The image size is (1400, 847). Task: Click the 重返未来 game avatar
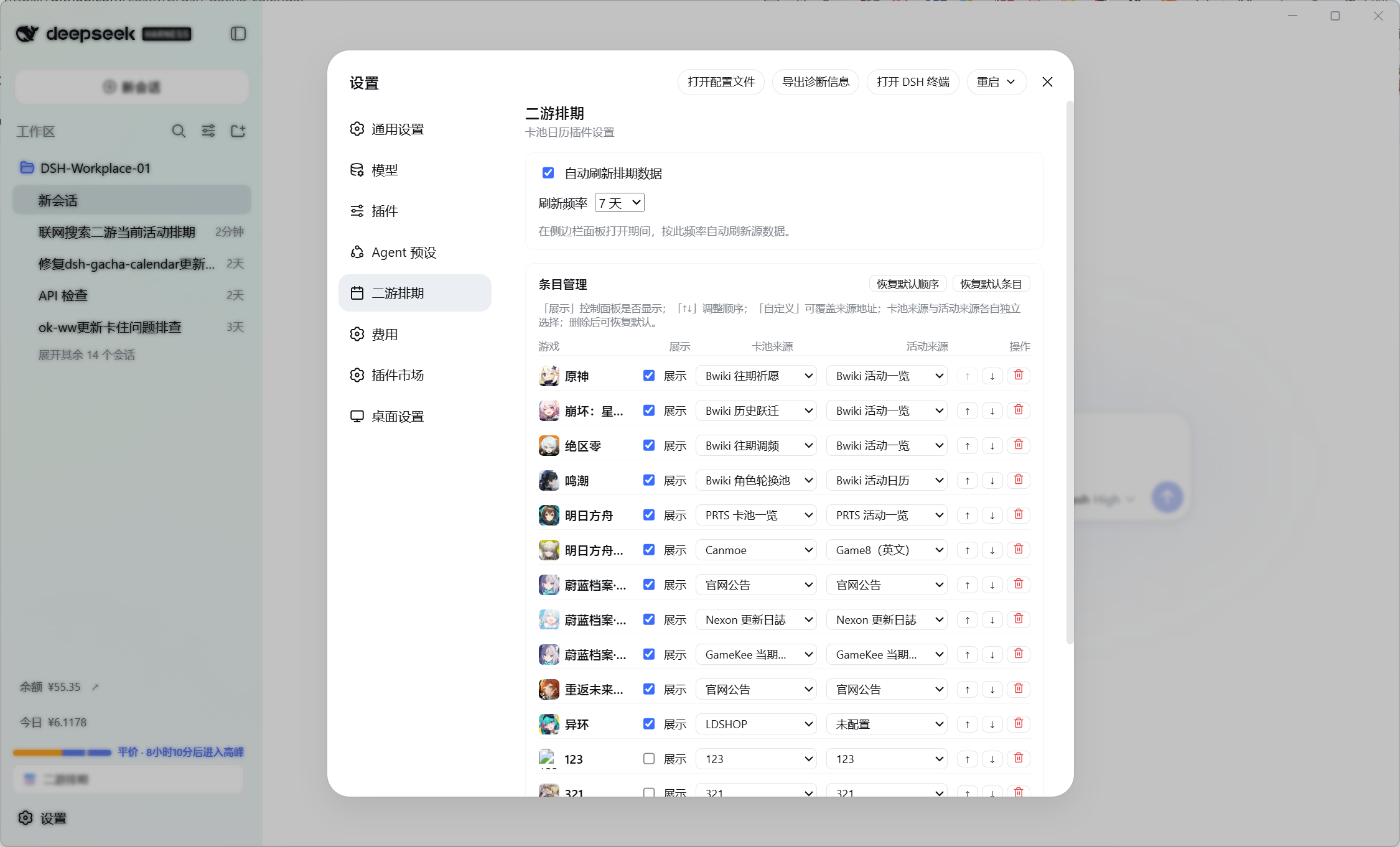click(x=548, y=689)
